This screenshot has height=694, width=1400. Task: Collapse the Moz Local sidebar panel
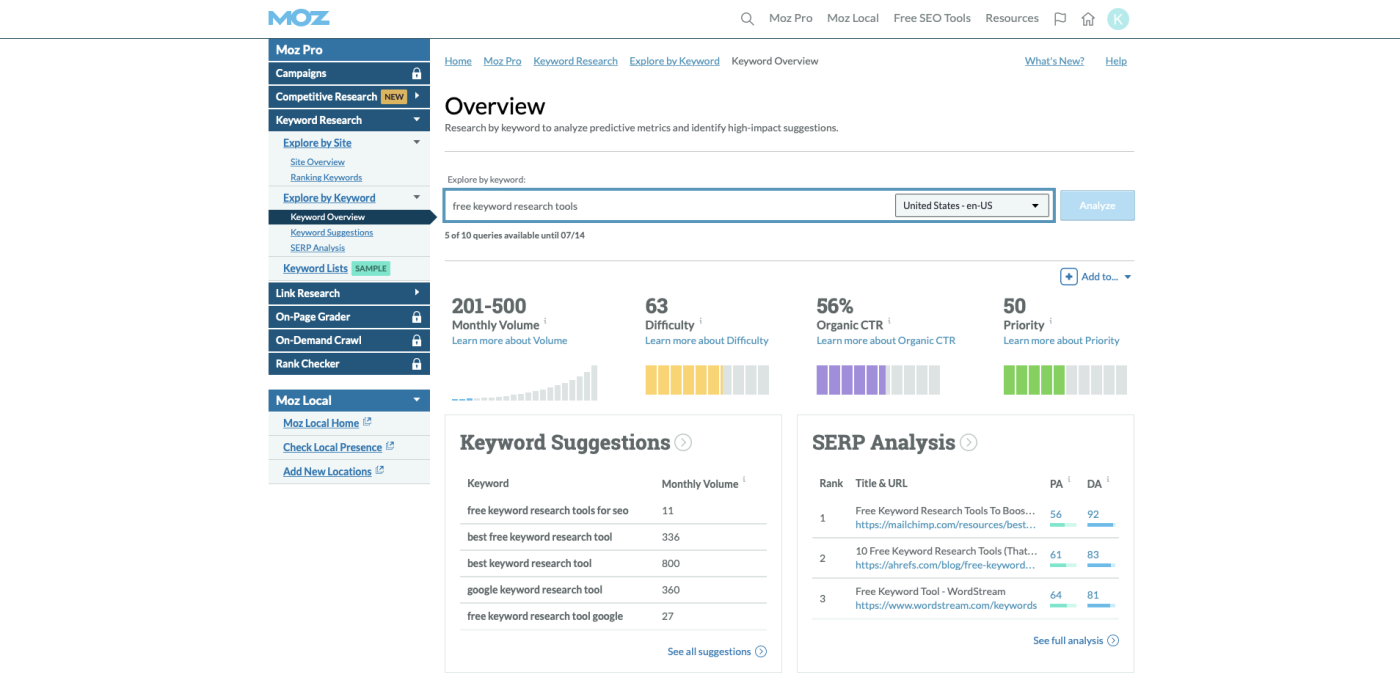coord(416,400)
